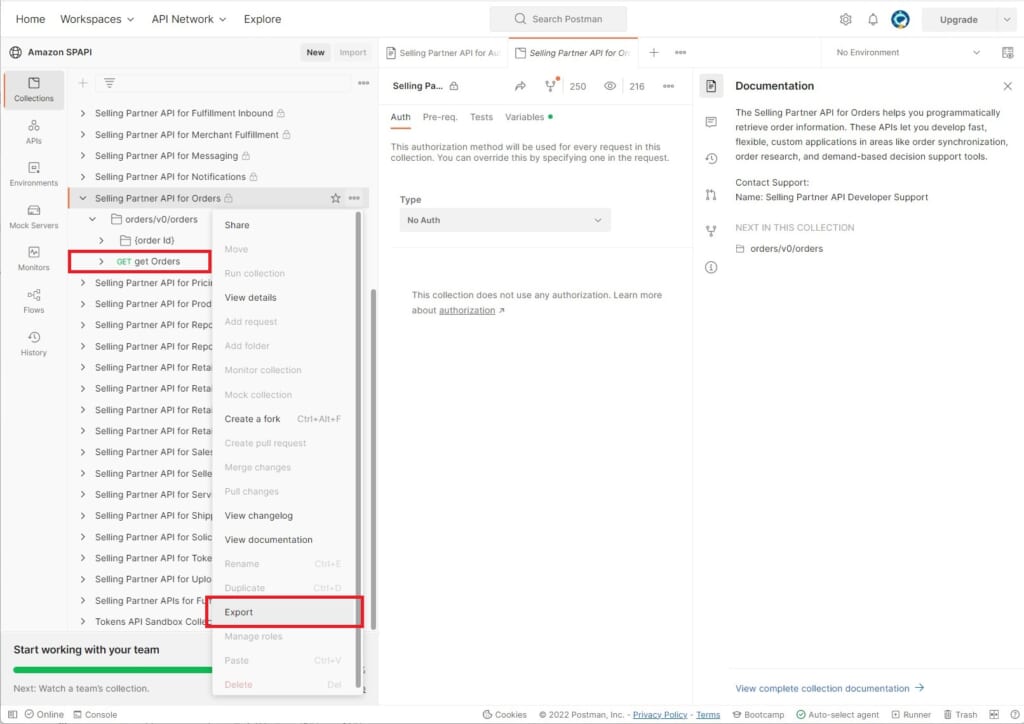Click the Upgrade button
1024x724 pixels.
click(958, 20)
